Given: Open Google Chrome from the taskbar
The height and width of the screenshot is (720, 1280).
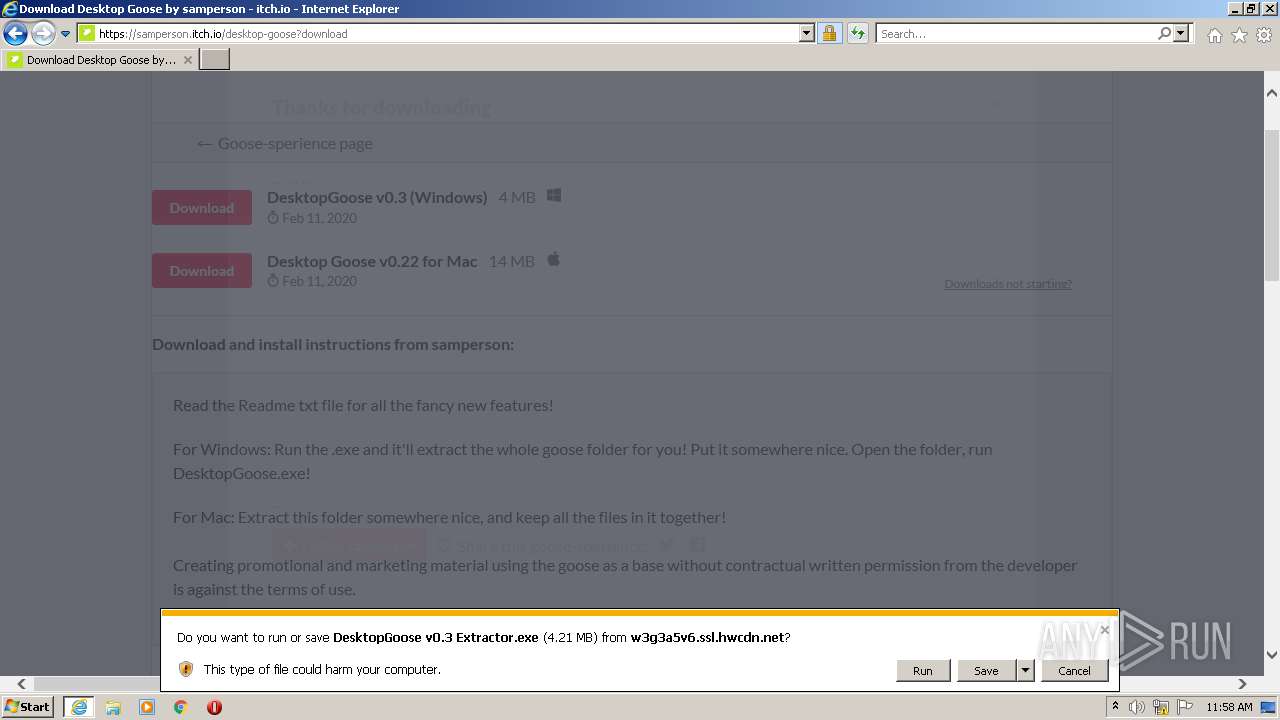Looking at the screenshot, I should coord(181,707).
